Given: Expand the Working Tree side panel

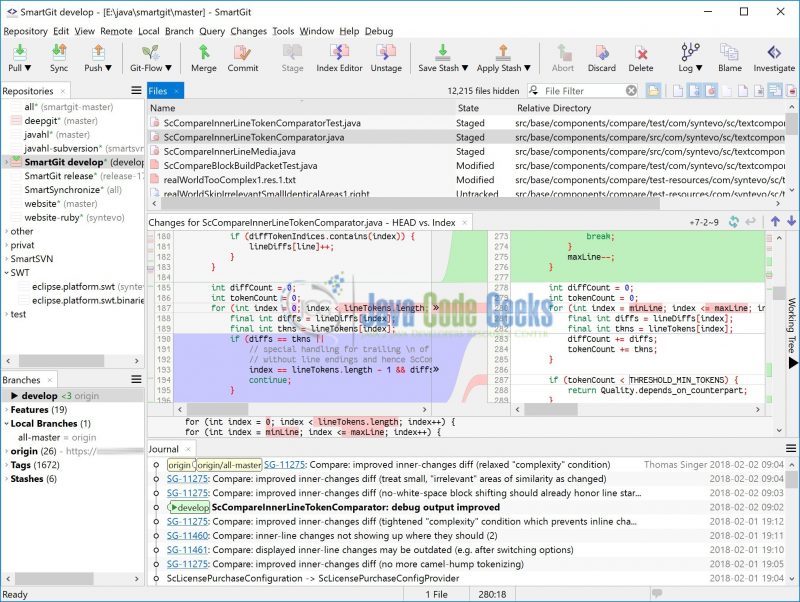Looking at the screenshot, I should tap(792, 332).
